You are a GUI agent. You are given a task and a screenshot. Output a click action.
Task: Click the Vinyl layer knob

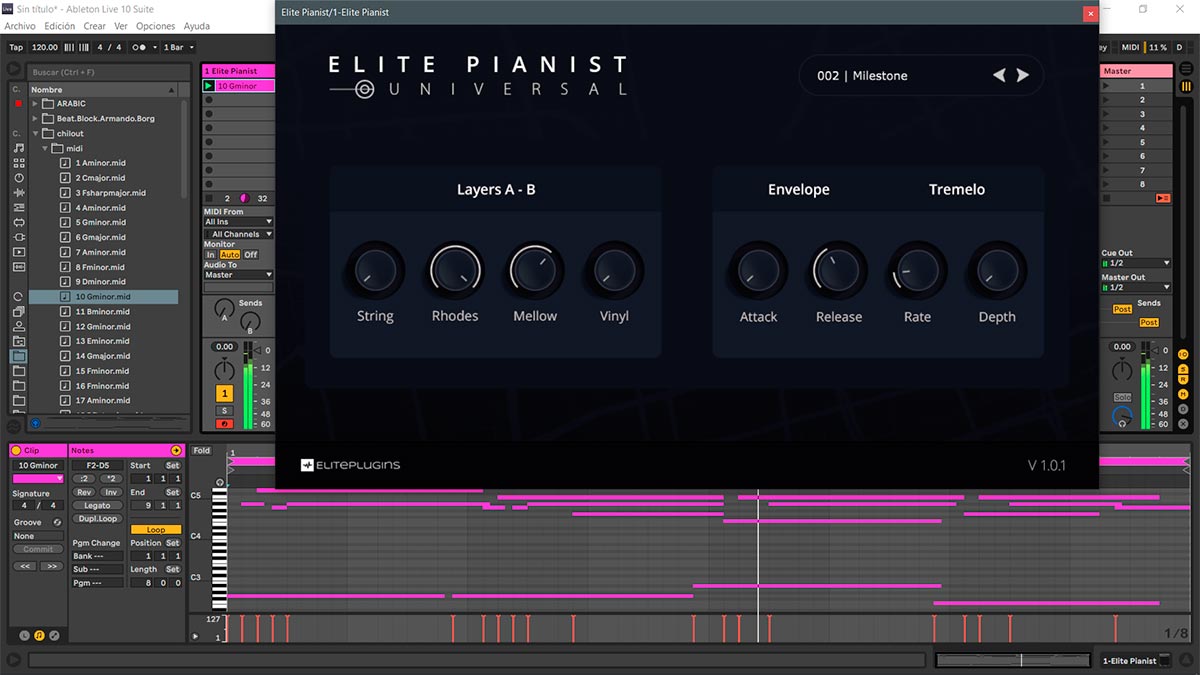(614, 270)
